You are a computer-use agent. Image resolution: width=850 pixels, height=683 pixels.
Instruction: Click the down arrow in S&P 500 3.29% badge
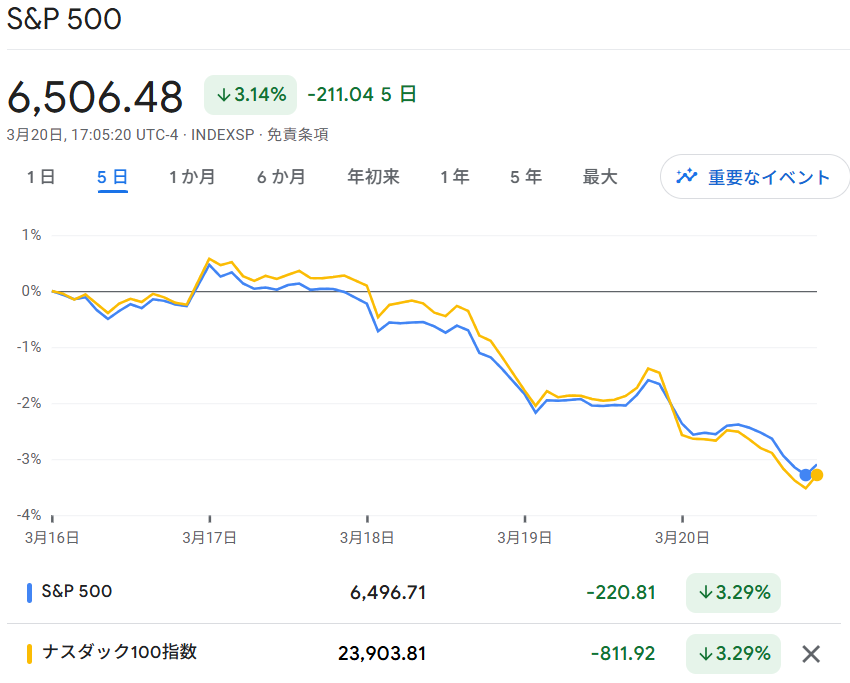click(706, 592)
